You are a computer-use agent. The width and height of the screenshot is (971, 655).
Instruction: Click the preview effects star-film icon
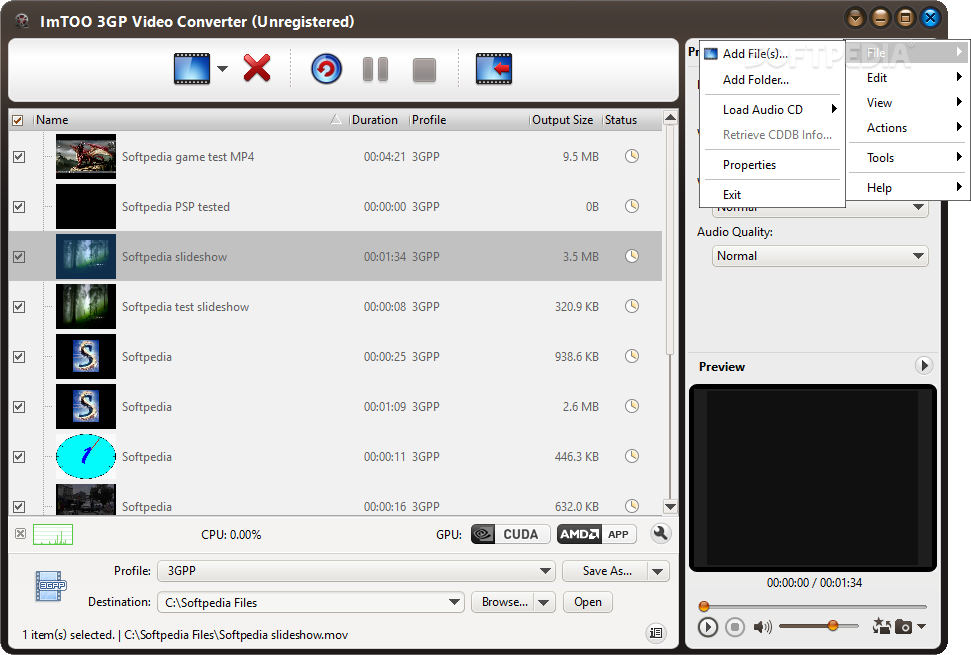tap(881, 627)
